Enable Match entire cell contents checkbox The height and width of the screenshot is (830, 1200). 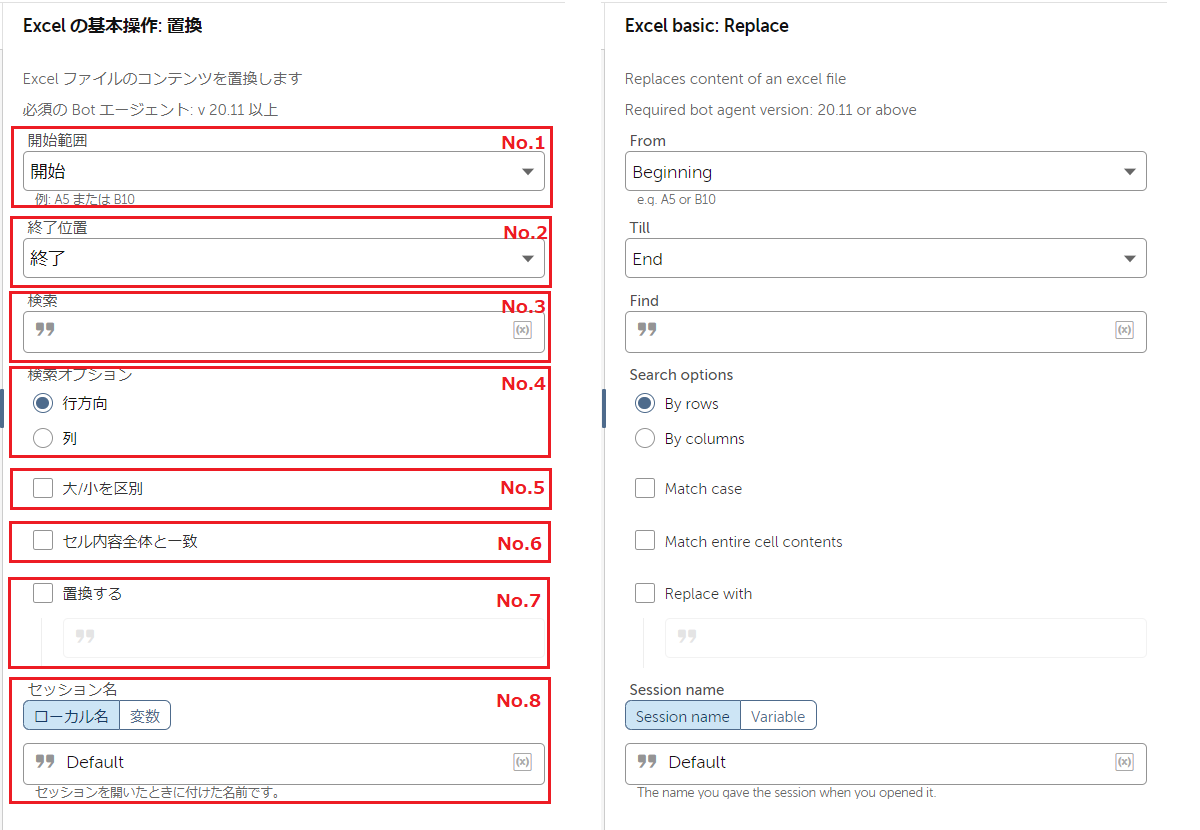click(x=645, y=541)
